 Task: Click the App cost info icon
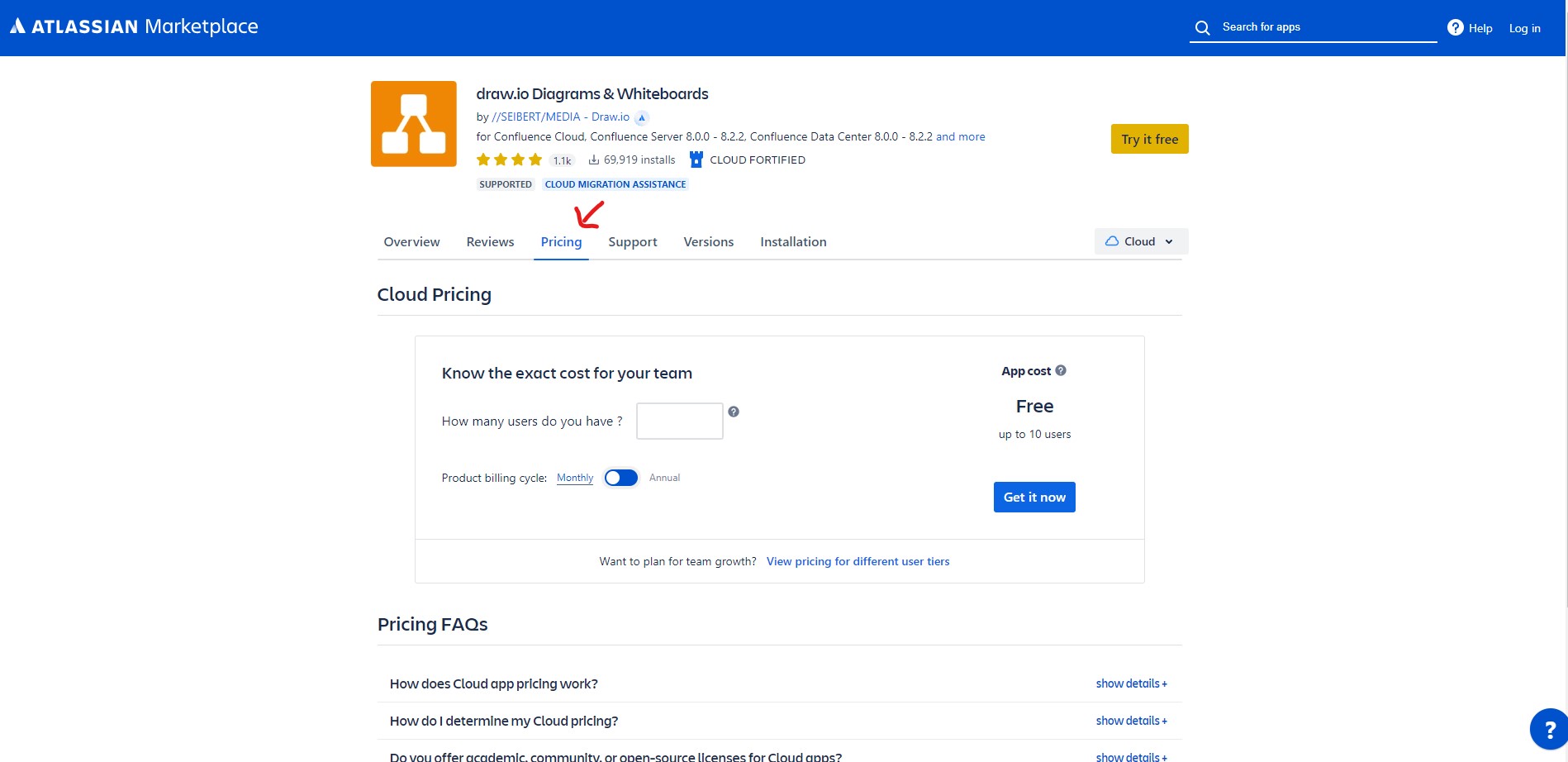tap(1061, 370)
